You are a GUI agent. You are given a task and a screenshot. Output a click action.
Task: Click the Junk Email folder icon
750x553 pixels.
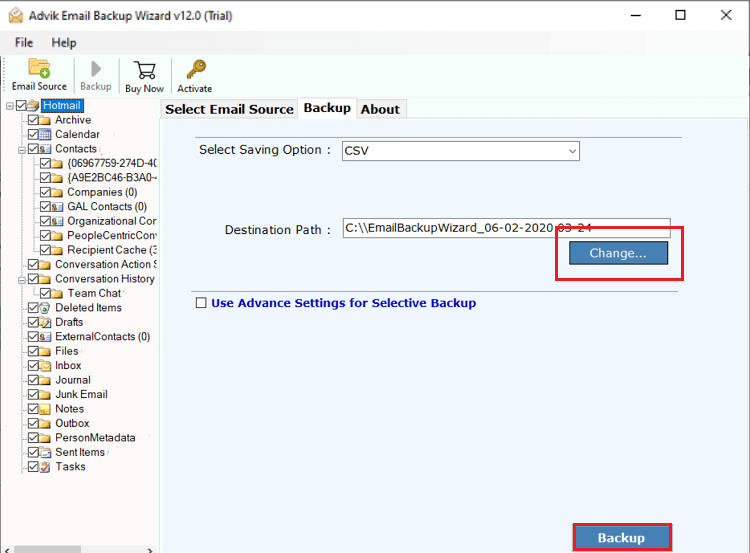point(45,395)
